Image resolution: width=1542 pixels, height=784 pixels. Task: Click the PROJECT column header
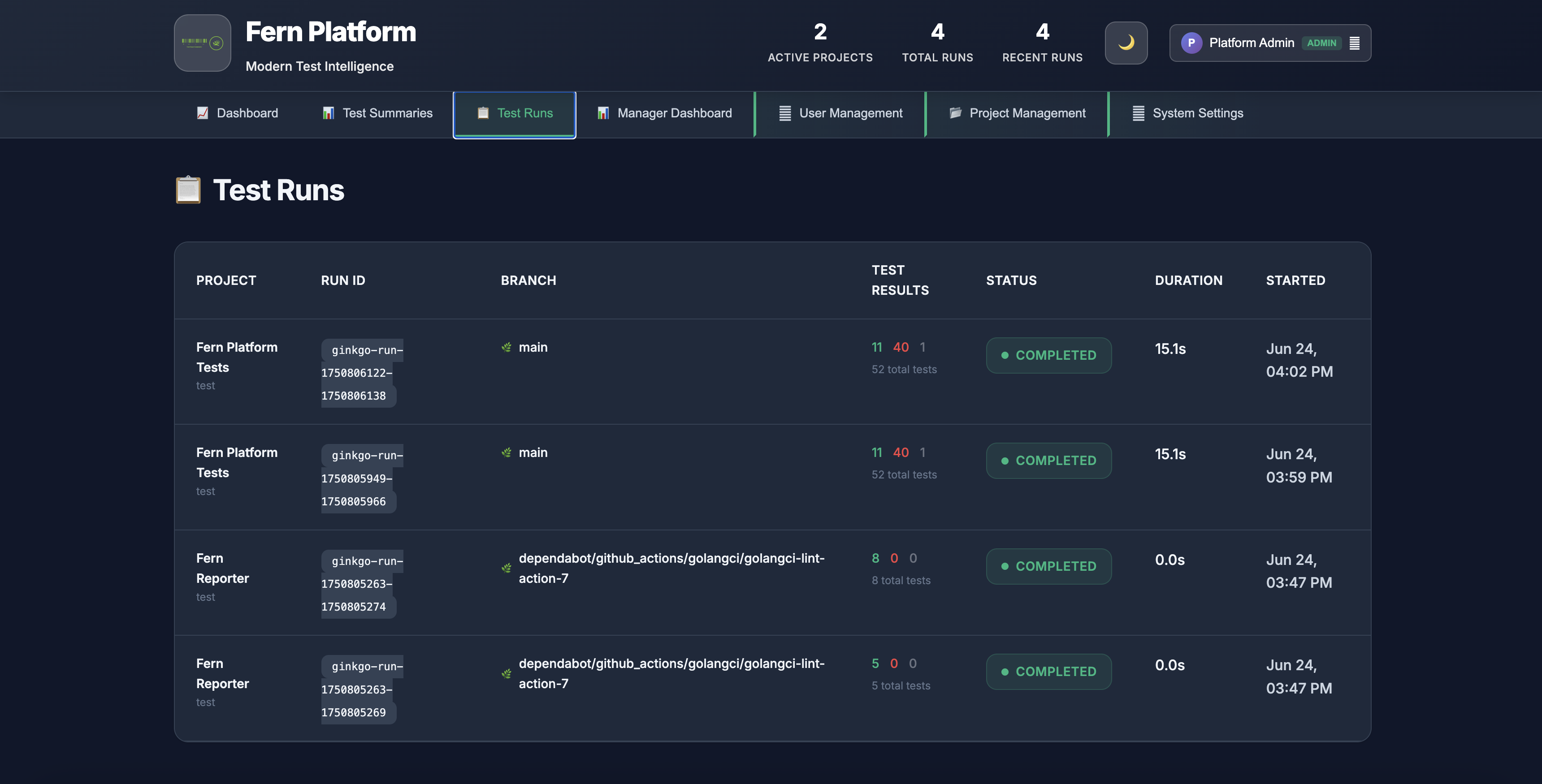coord(226,280)
